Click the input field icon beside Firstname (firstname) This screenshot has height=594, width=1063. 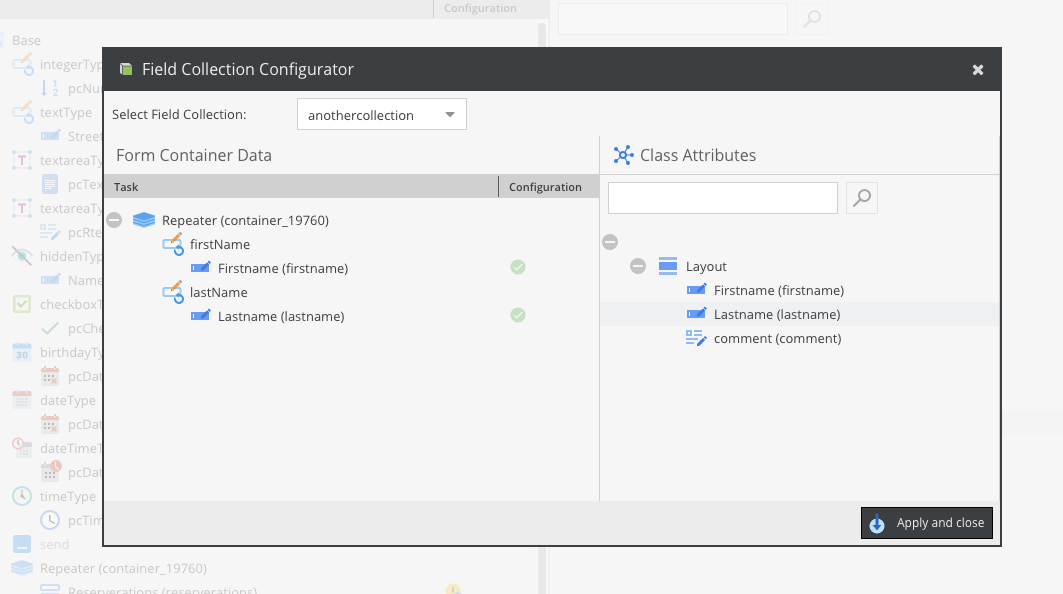coord(200,267)
